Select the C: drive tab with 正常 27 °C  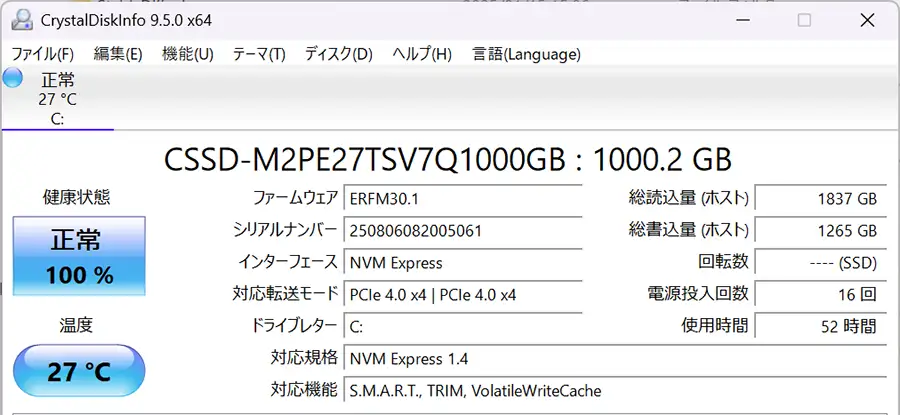57,98
